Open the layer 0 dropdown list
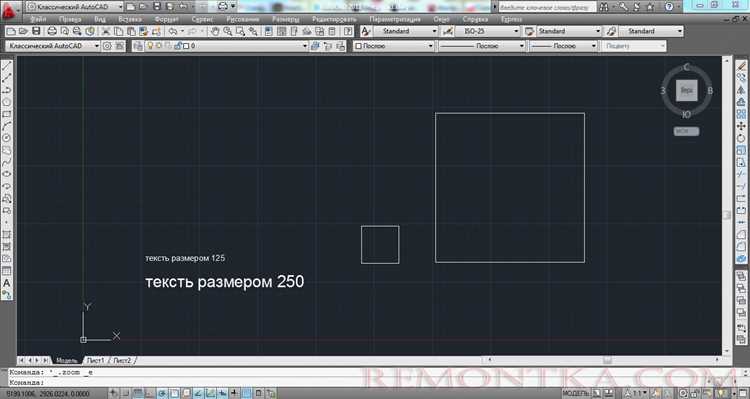 click(305, 46)
